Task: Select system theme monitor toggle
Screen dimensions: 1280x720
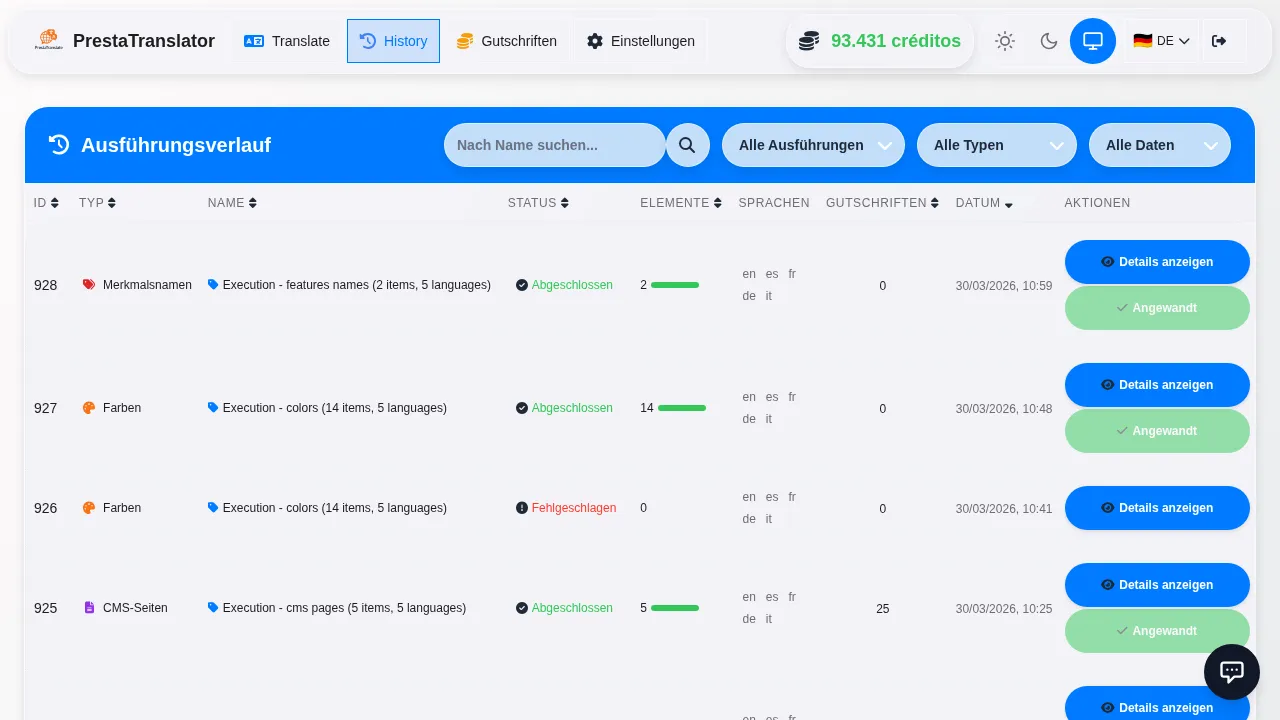Action: pos(1092,41)
